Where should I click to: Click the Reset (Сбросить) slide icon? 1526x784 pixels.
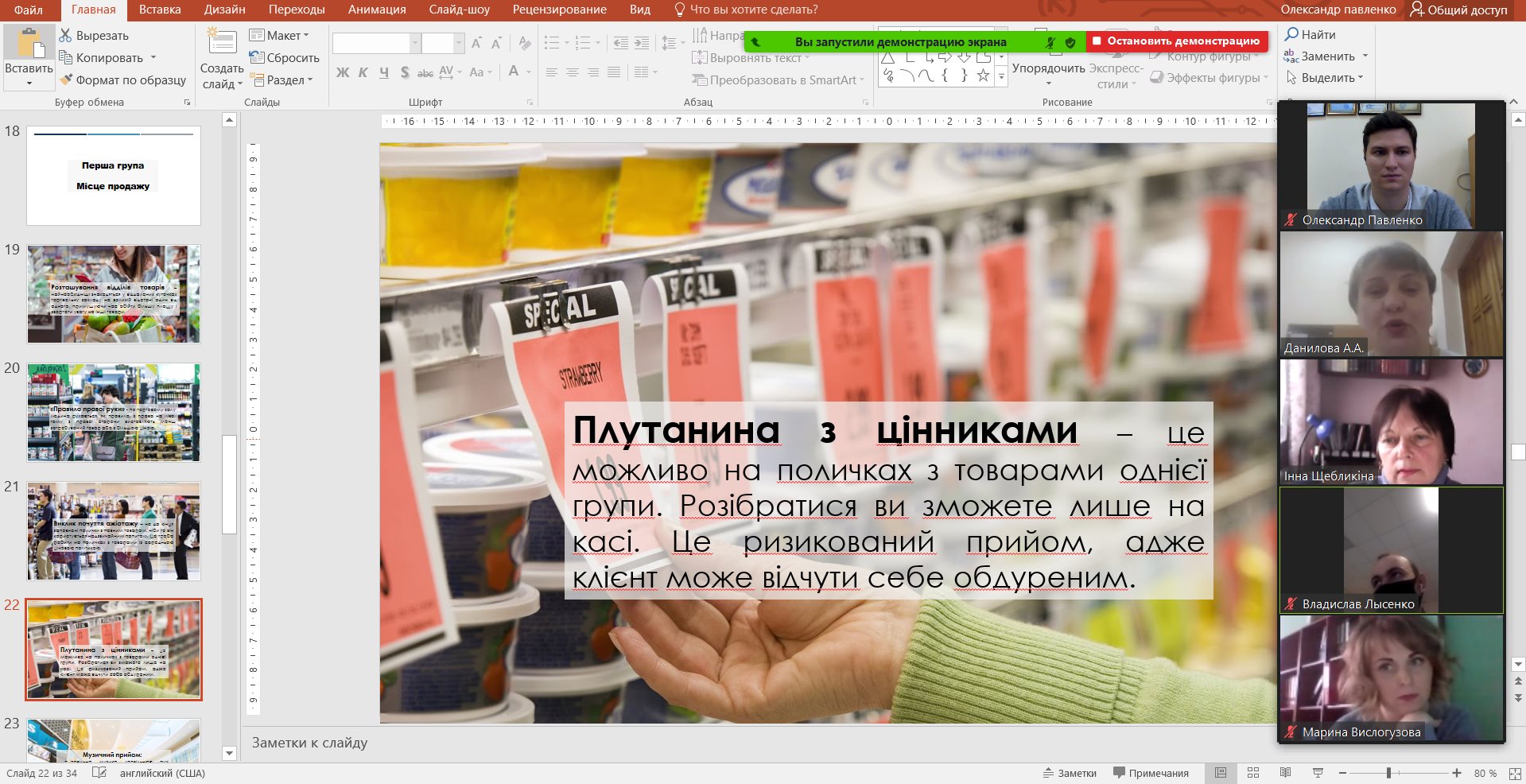[x=256, y=57]
